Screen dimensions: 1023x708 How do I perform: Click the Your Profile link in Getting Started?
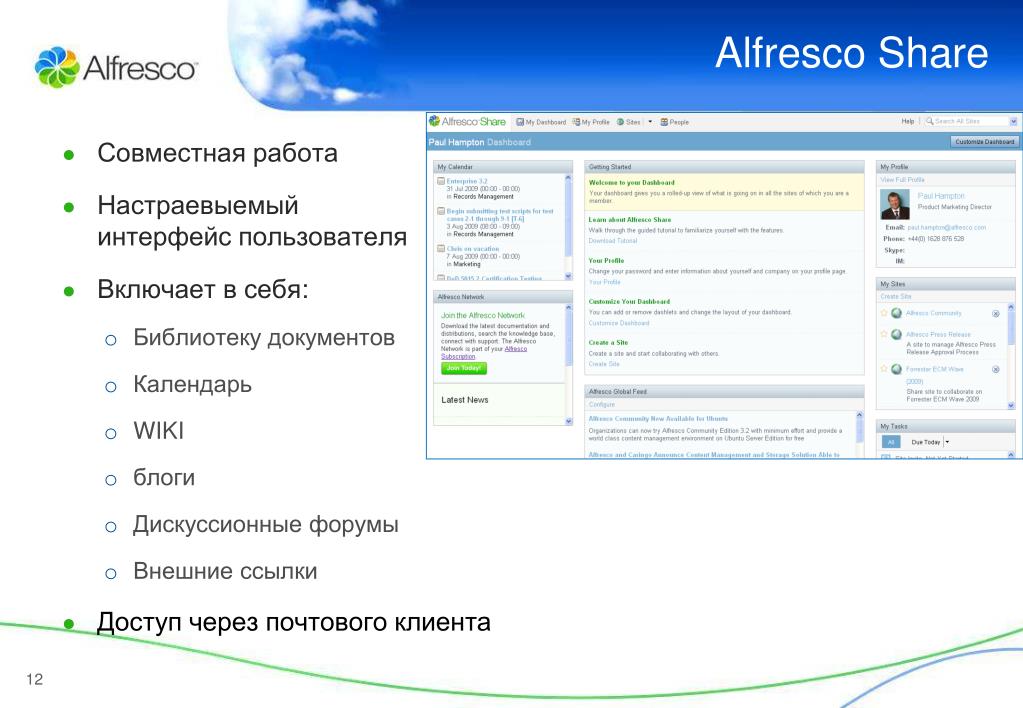coord(604,282)
